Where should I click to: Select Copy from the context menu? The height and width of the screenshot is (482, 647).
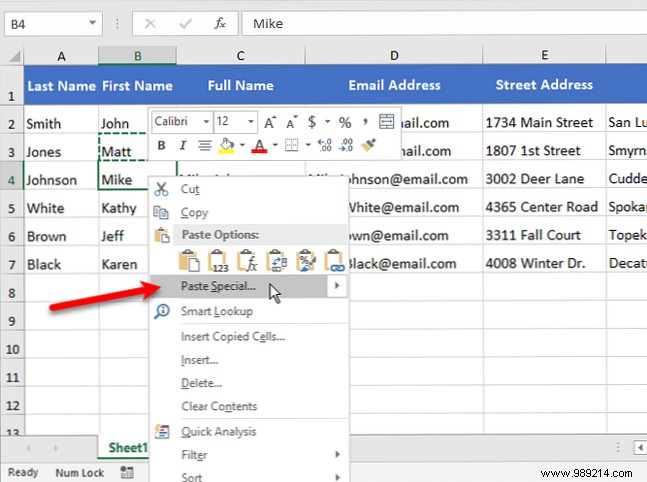pyautogui.click(x=248, y=213)
